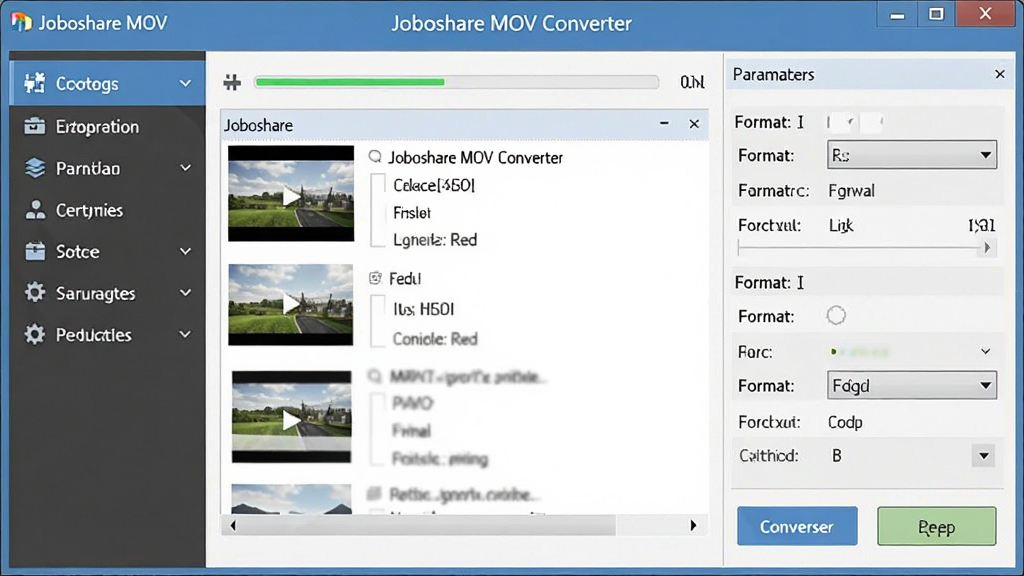
Task: Play the third video thumbnail
Action: 291,420
